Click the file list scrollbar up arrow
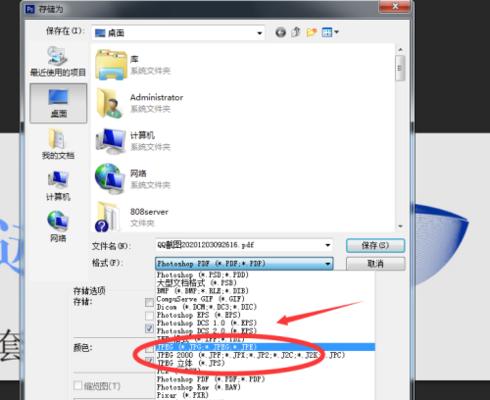490x400 pixels. click(x=400, y=50)
